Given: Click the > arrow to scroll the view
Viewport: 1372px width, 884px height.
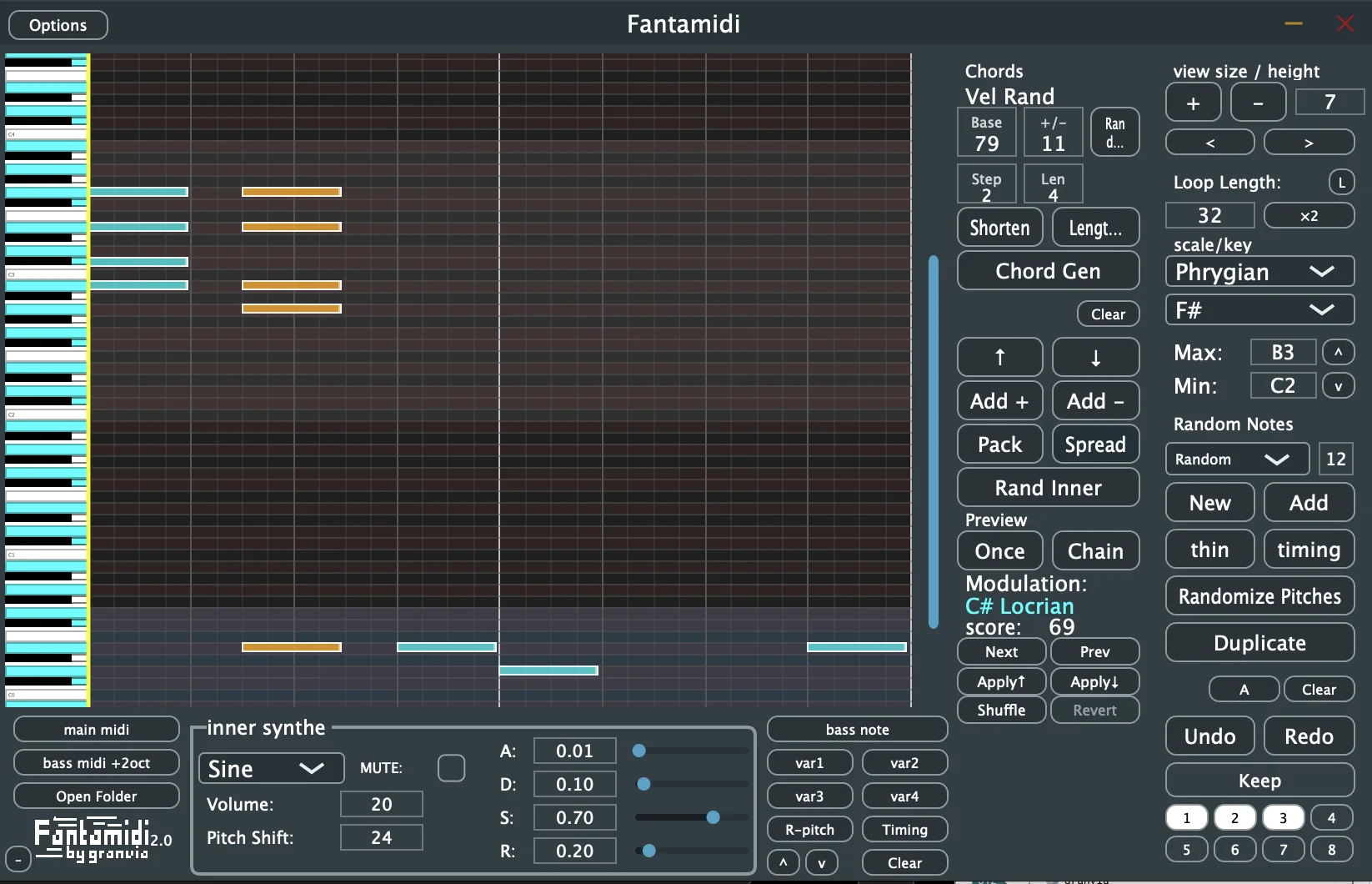Looking at the screenshot, I should [1308, 142].
